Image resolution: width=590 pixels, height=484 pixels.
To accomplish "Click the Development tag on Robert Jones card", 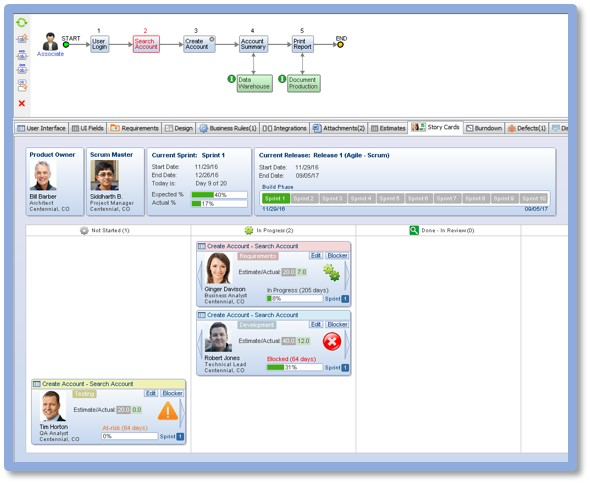I will (x=257, y=325).
